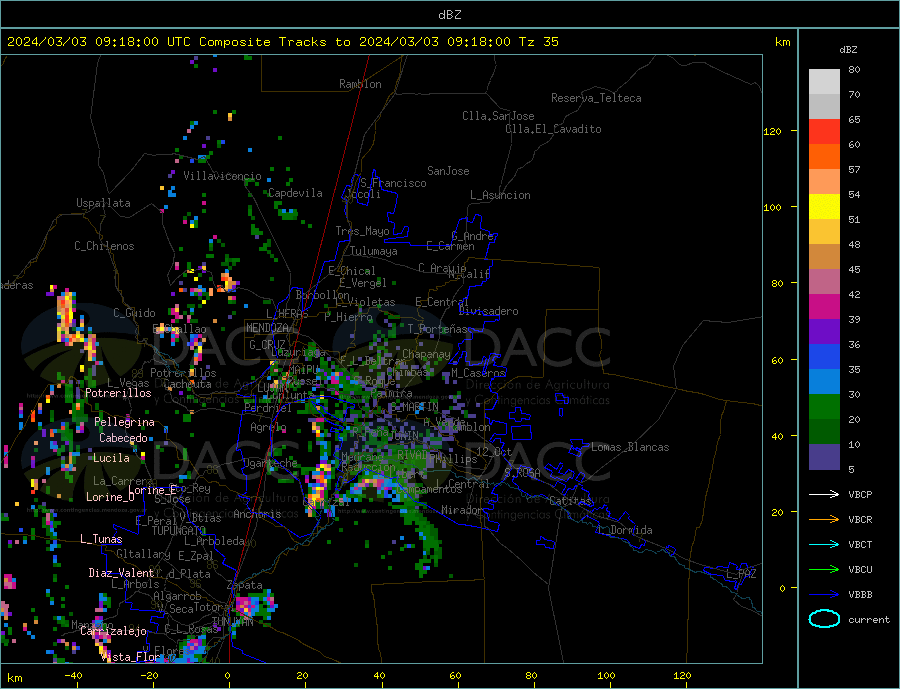Pick the dusty pink 42-45 dBZ swatch

point(824,282)
